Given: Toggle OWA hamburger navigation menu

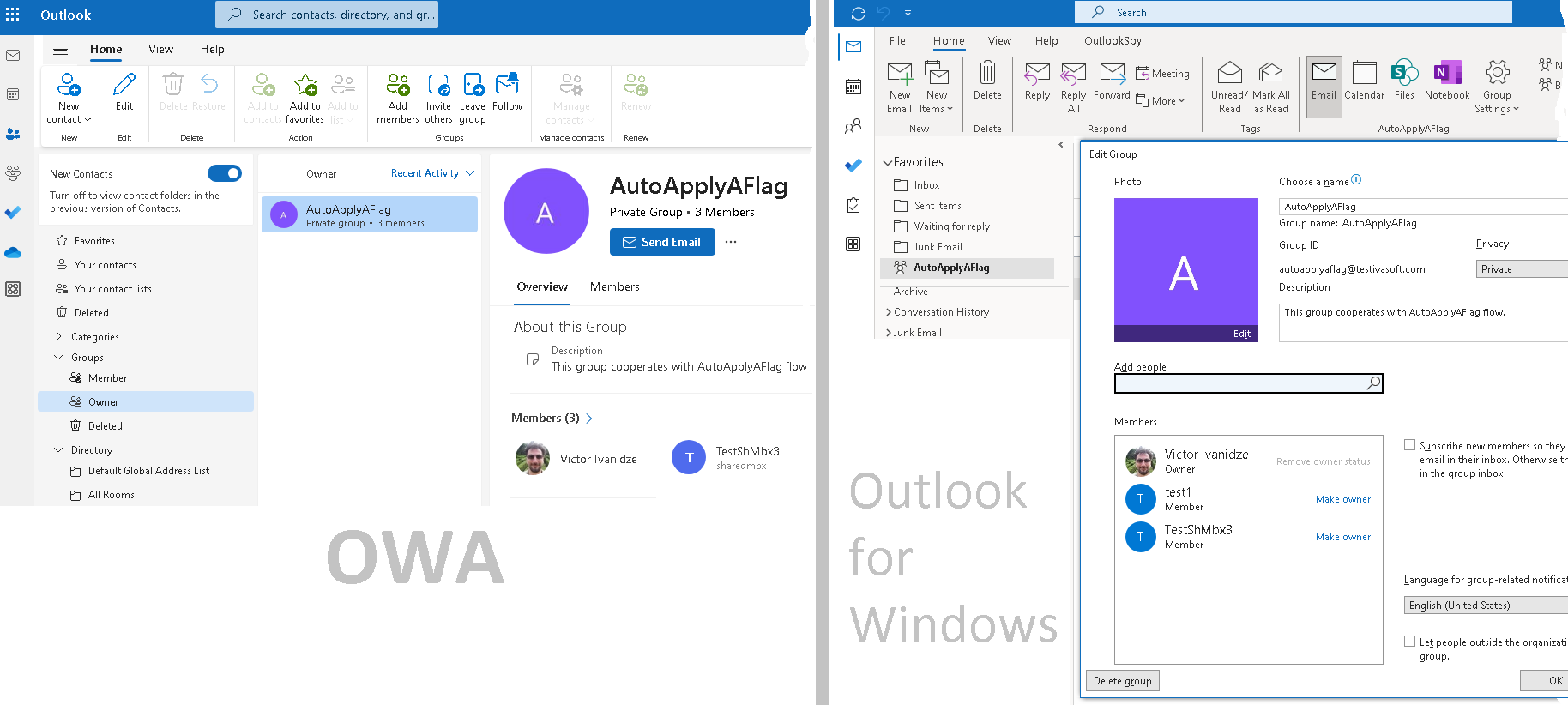Looking at the screenshot, I should [x=60, y=50].
